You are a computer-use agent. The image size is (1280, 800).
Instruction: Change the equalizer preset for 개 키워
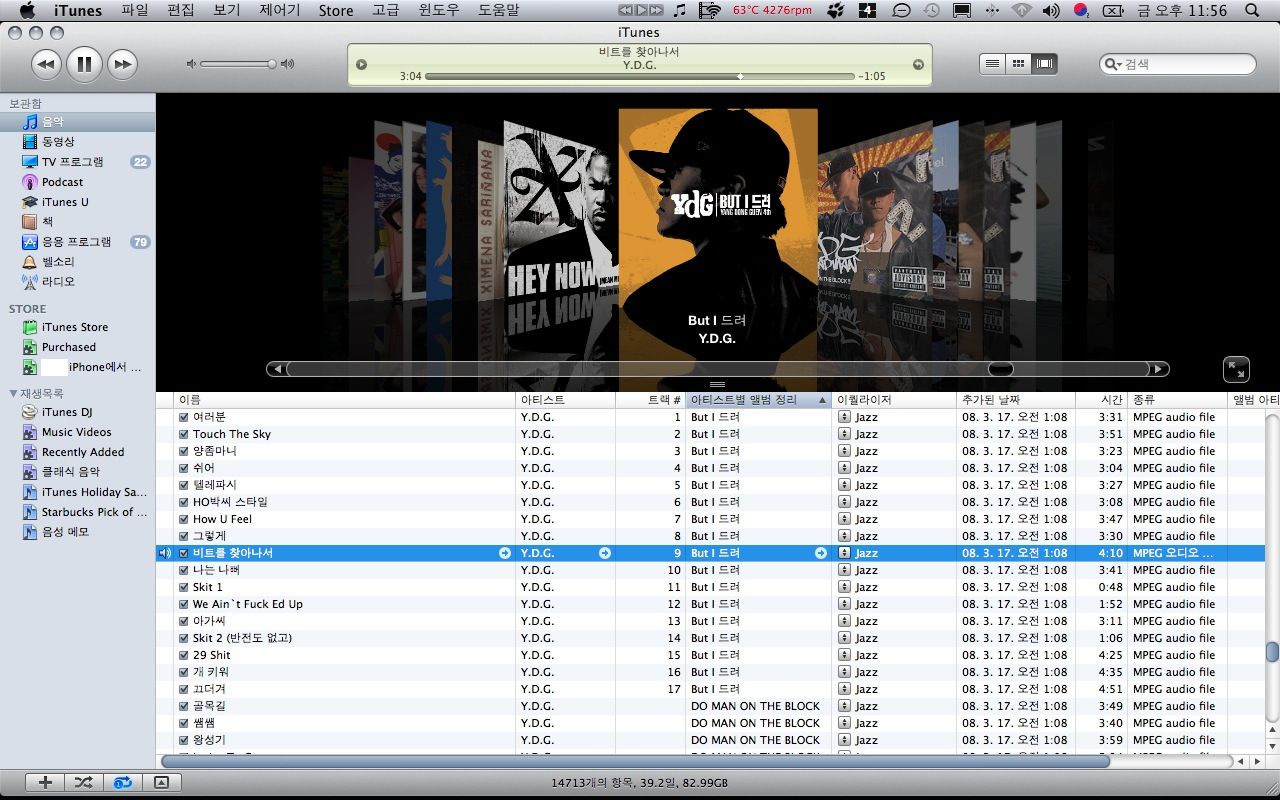844,672
